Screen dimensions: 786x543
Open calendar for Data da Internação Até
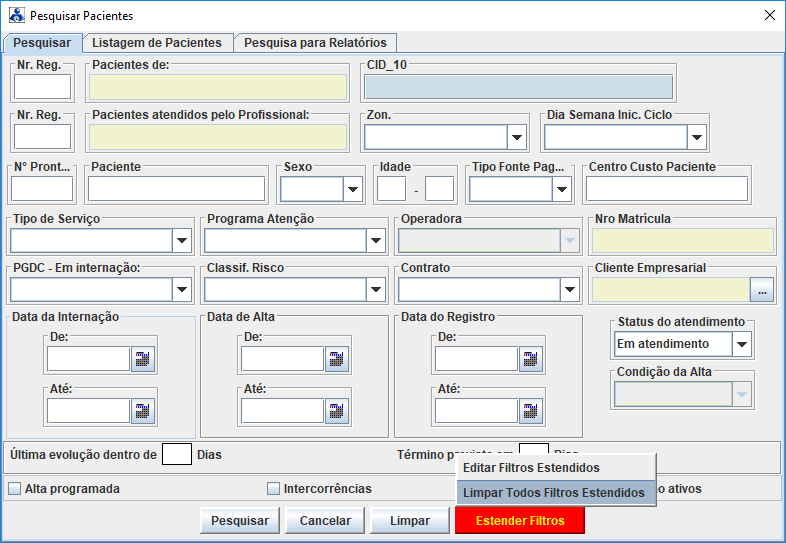point(143,411)
